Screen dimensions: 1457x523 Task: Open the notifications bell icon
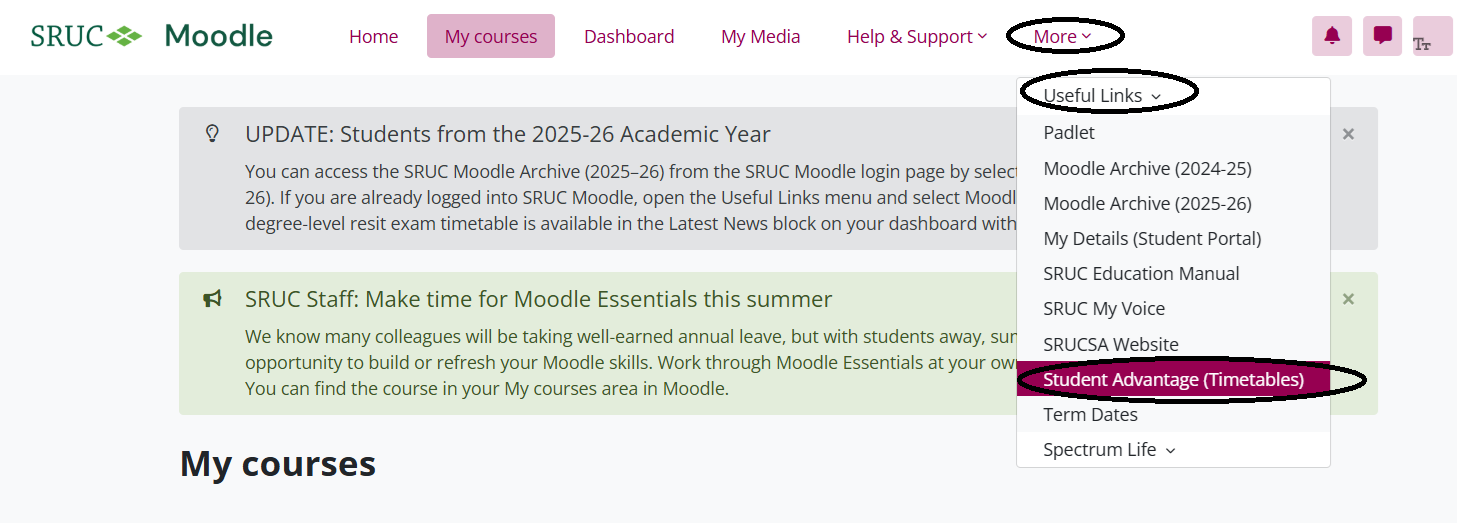1331,36
